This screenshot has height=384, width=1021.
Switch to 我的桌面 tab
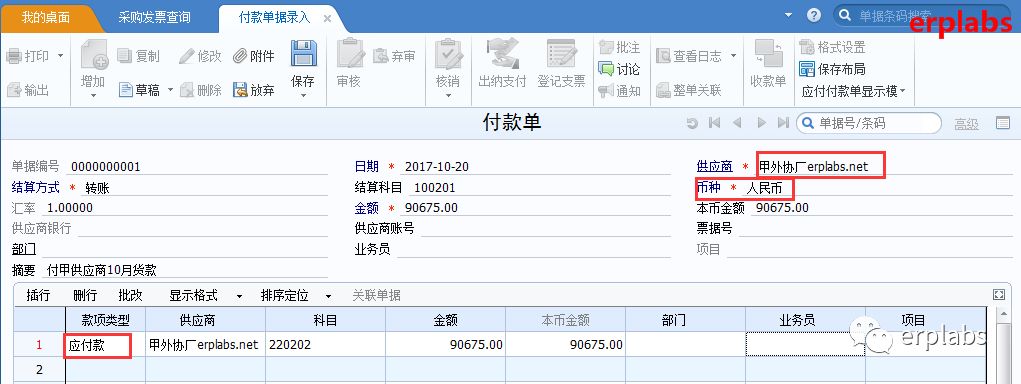click(x=46, y=18)
